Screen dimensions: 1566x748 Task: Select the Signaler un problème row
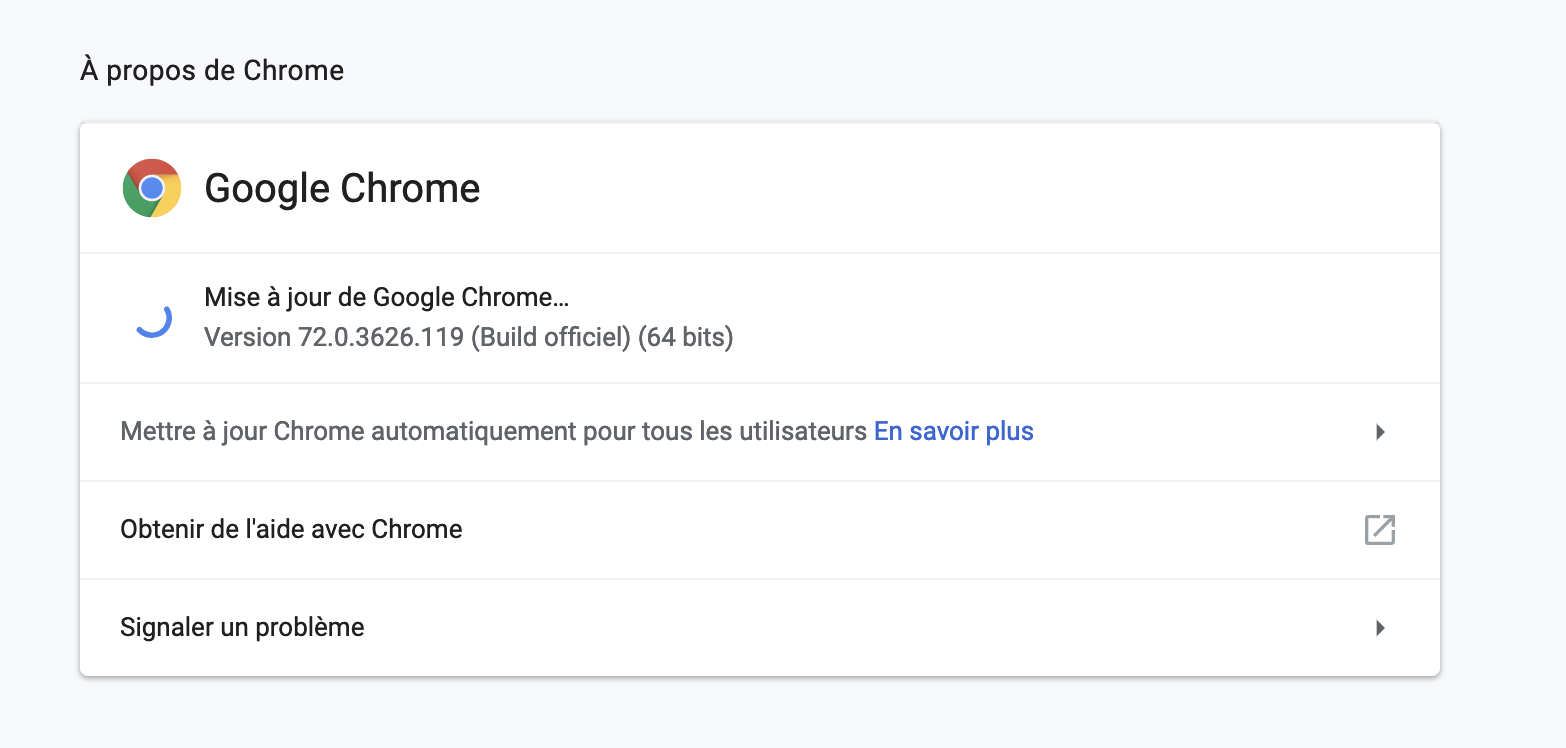pyautogui.click(x=760, y=628)
